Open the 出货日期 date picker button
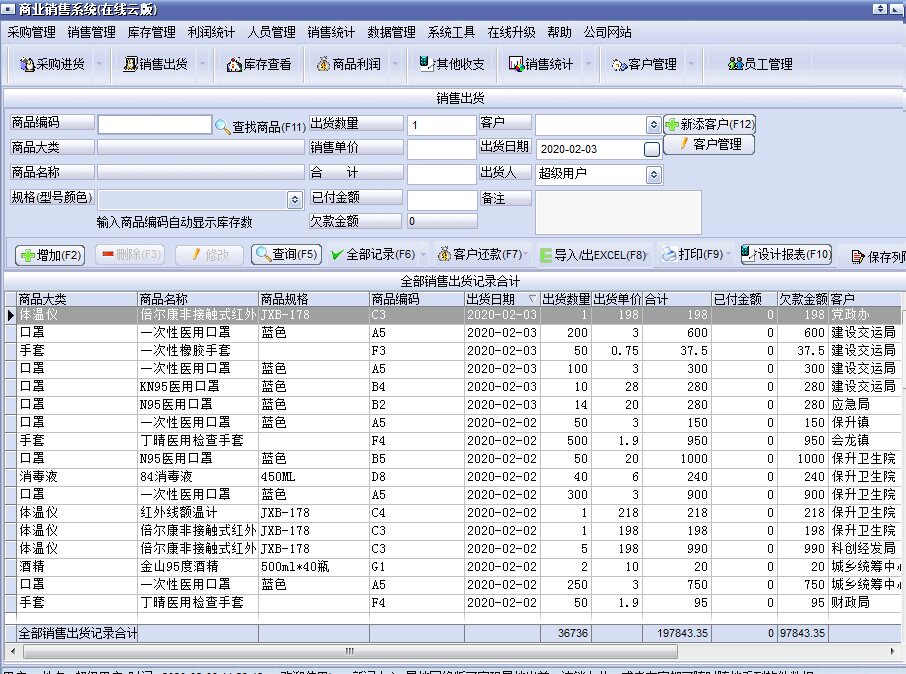906x674 pixels. 652,150
